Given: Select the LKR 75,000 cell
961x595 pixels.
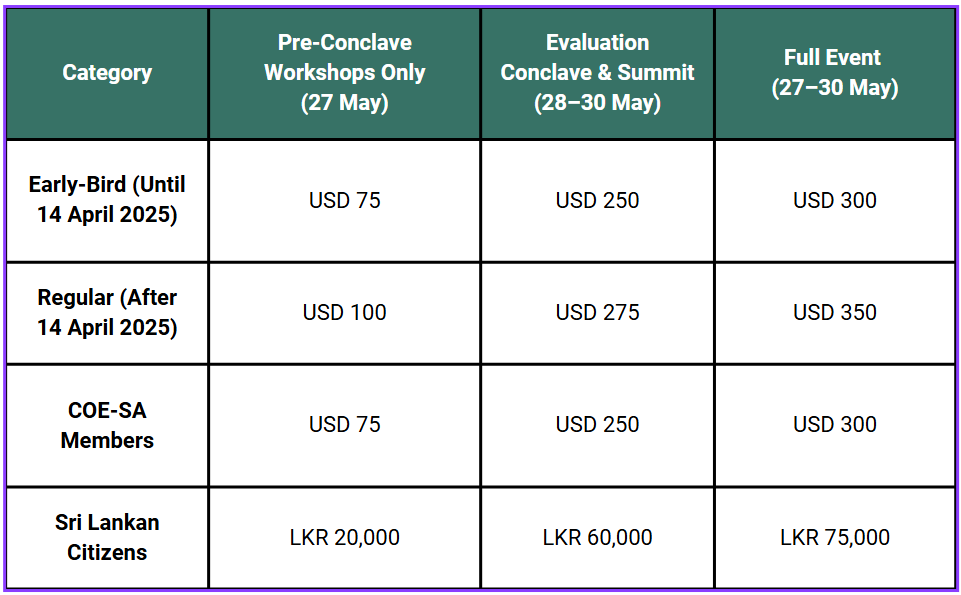Looking at the screenshot, I should 835,537.
